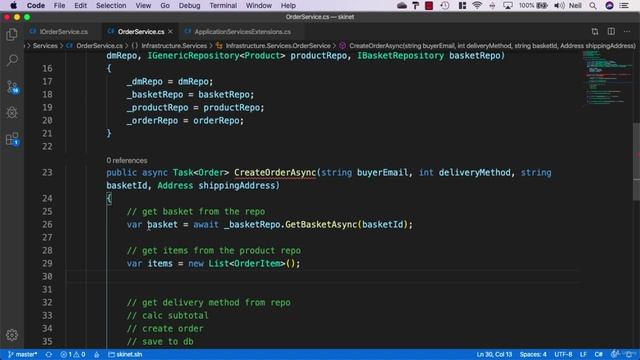640x360 pixels.
Task: Click the cloud icon in menu bar
Action: click(x=402, y=5)
